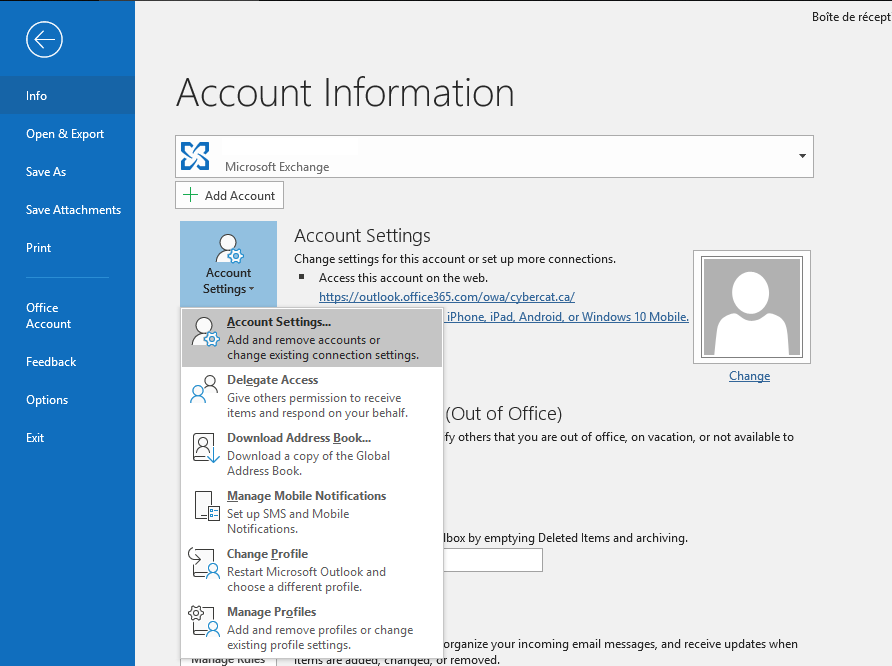The image size is (892, 666).
Task: Click the Change link under profile photo
Action: 749,376
